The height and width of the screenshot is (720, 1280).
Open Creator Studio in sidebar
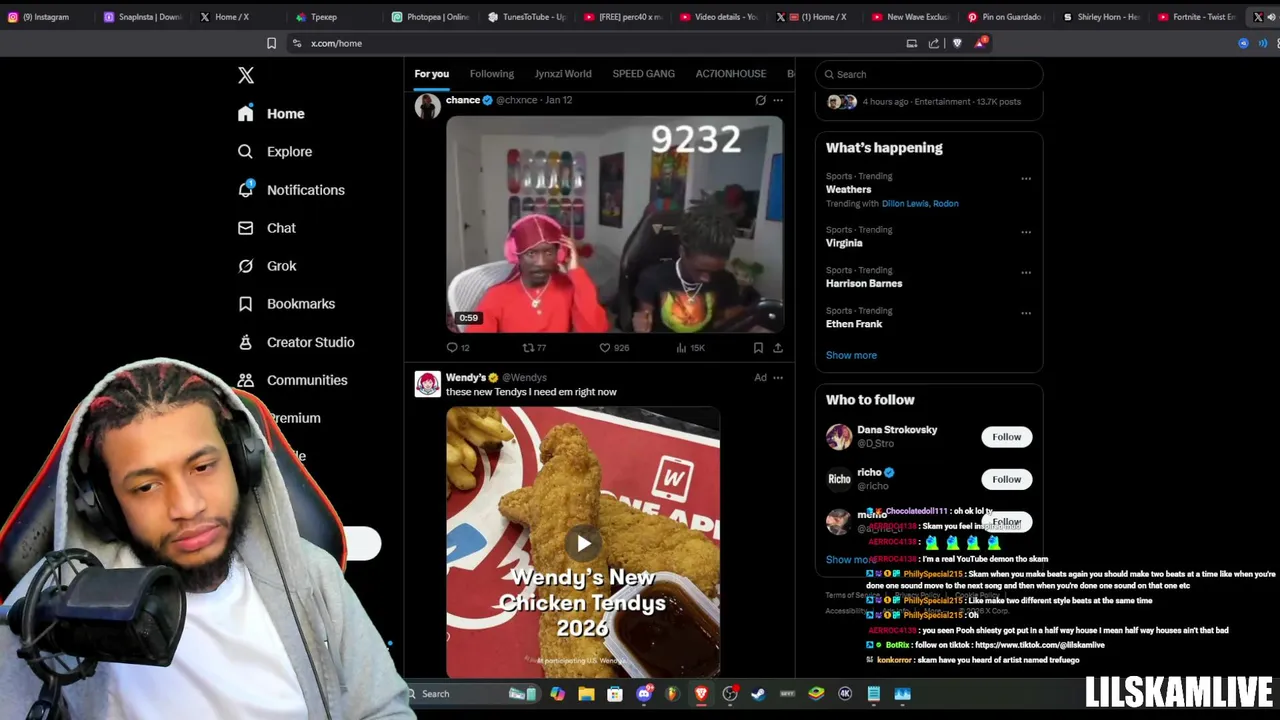(296, 342)
